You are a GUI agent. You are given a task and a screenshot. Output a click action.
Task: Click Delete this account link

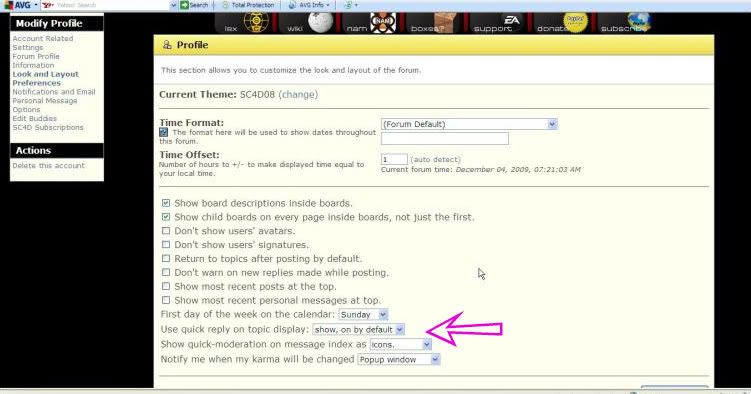pyautogui.click(x=48, y=165)
